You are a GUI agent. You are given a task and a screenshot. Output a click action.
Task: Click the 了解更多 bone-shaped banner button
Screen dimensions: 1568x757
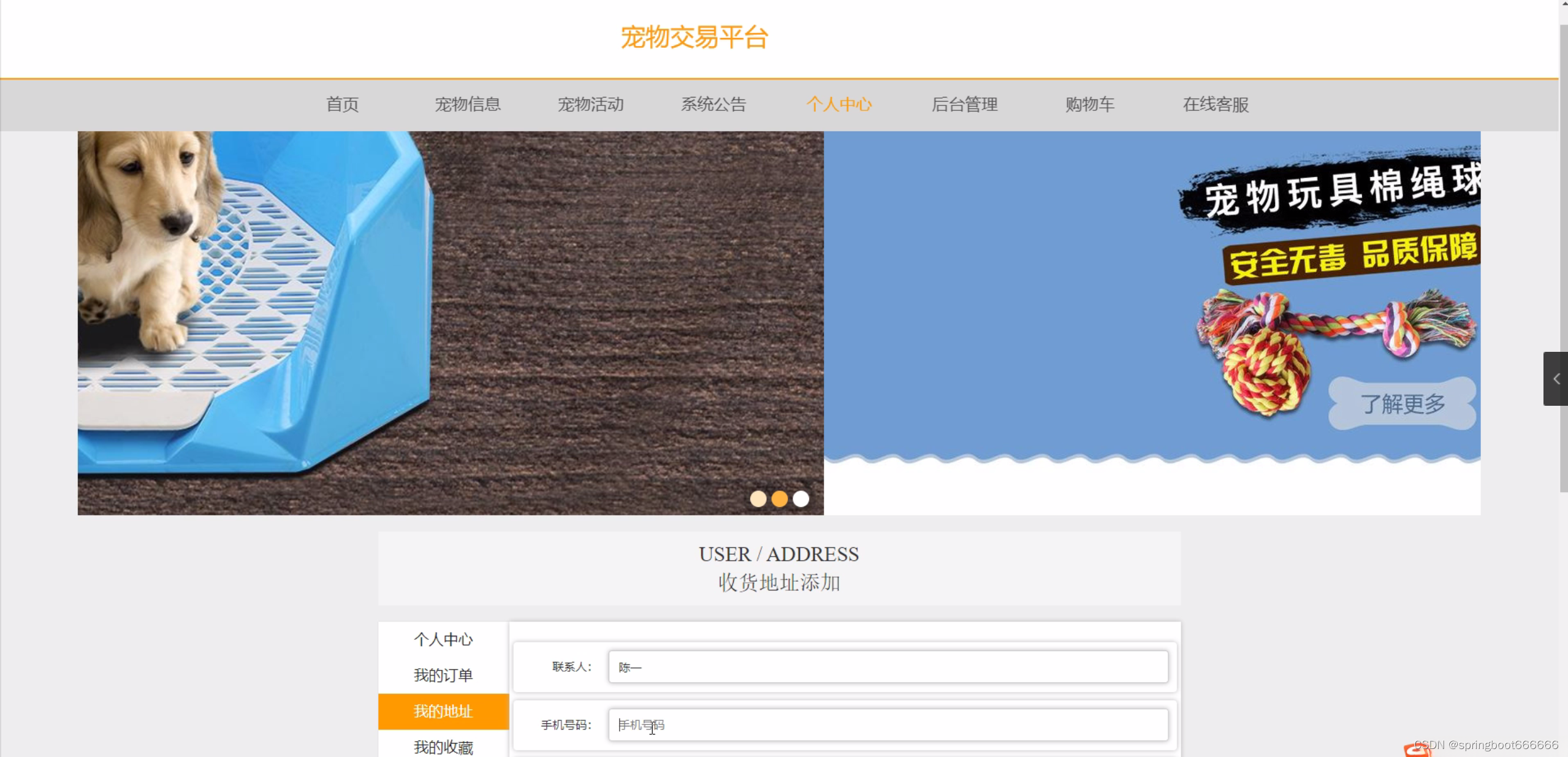click(x=1402, y=404)
